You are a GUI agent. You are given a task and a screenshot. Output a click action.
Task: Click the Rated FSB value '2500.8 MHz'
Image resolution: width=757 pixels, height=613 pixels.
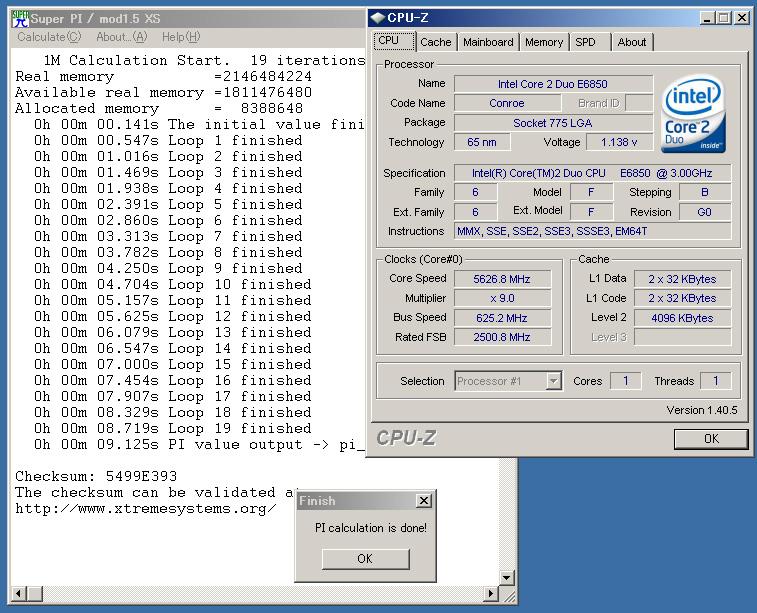pyautogui.click(x=502, y=337)
